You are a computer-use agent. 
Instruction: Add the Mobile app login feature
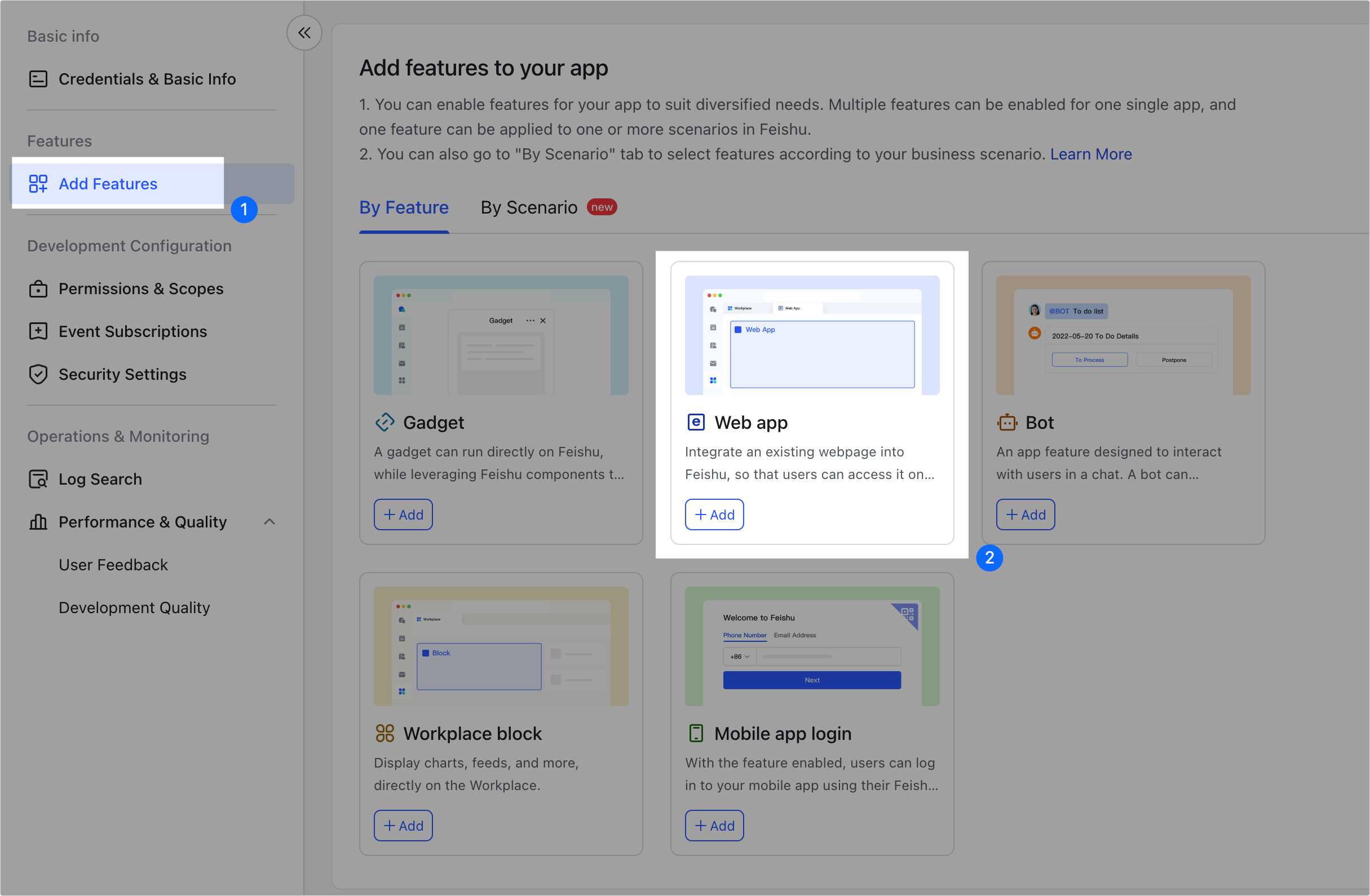pos(714,825)
